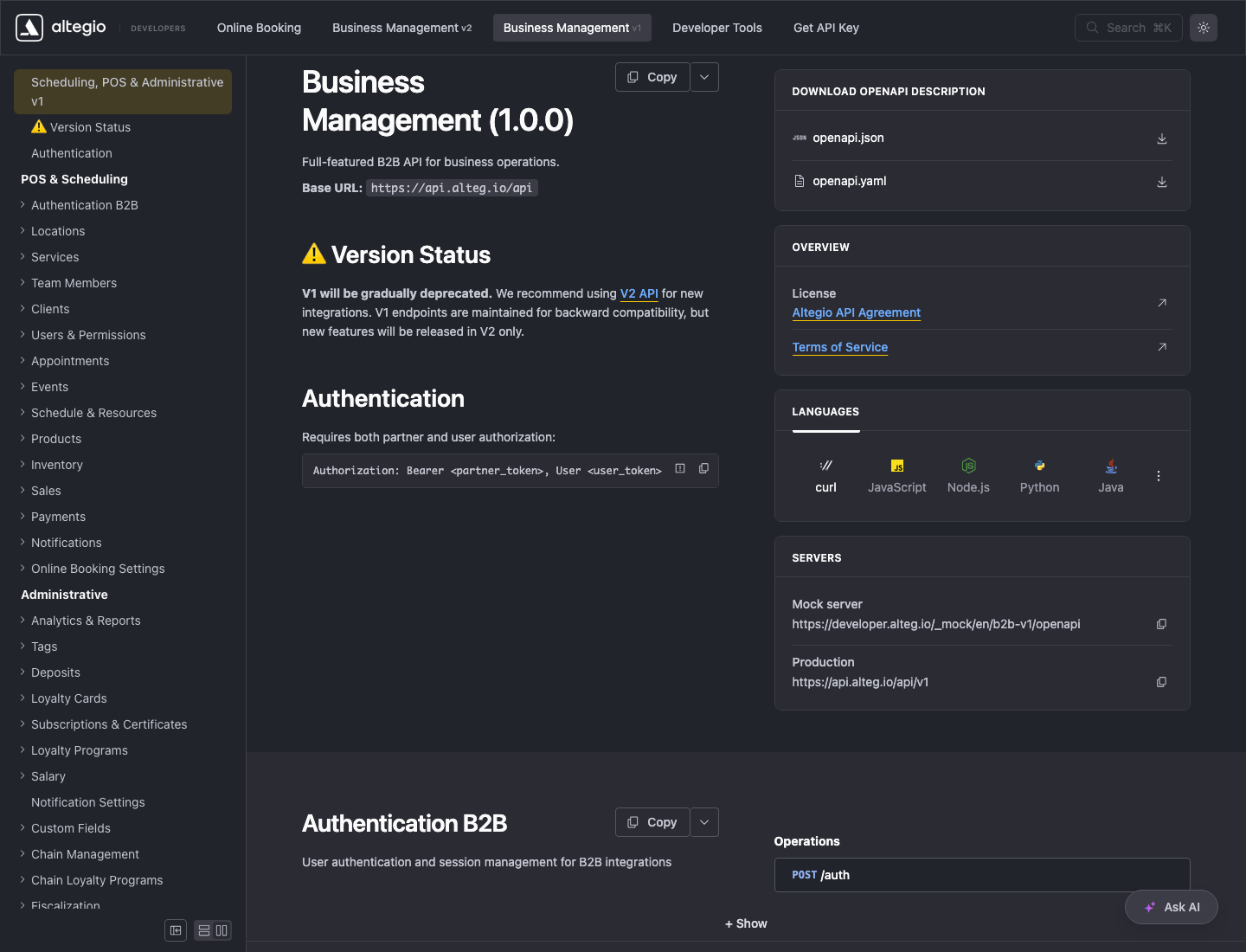Expand Appointments sidebar section

(x=70, y=361)
